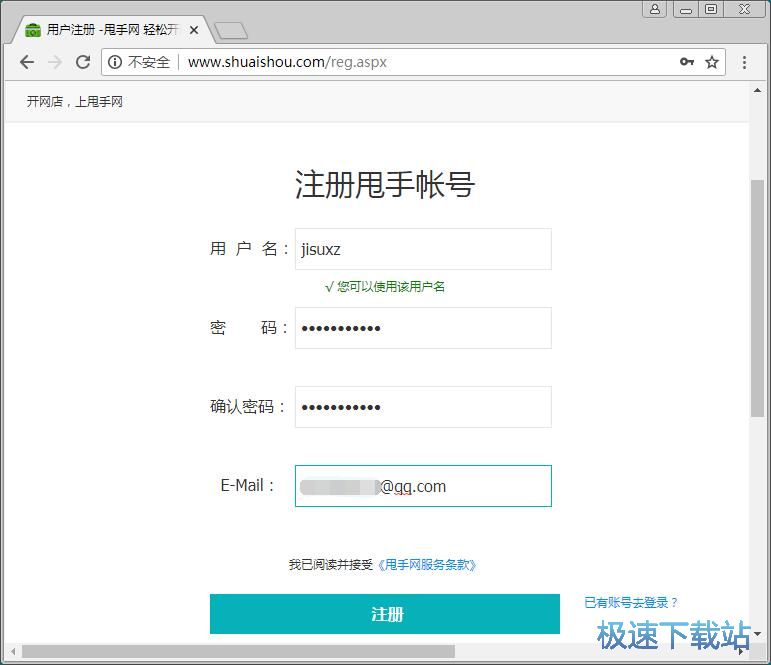The image size is (771, 665).
Task: Click the 开网店，上甩手网 header text
Action: (75, 102)
